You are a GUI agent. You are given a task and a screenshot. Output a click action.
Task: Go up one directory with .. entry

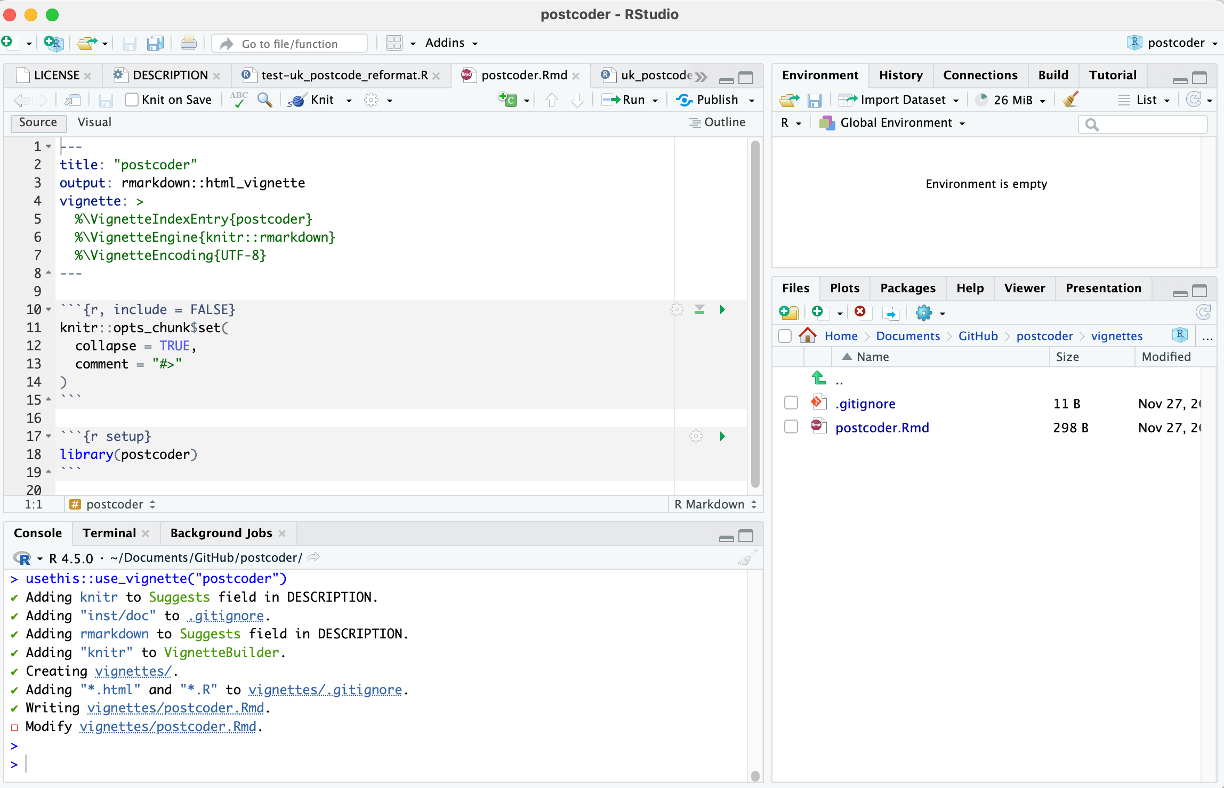839,380
